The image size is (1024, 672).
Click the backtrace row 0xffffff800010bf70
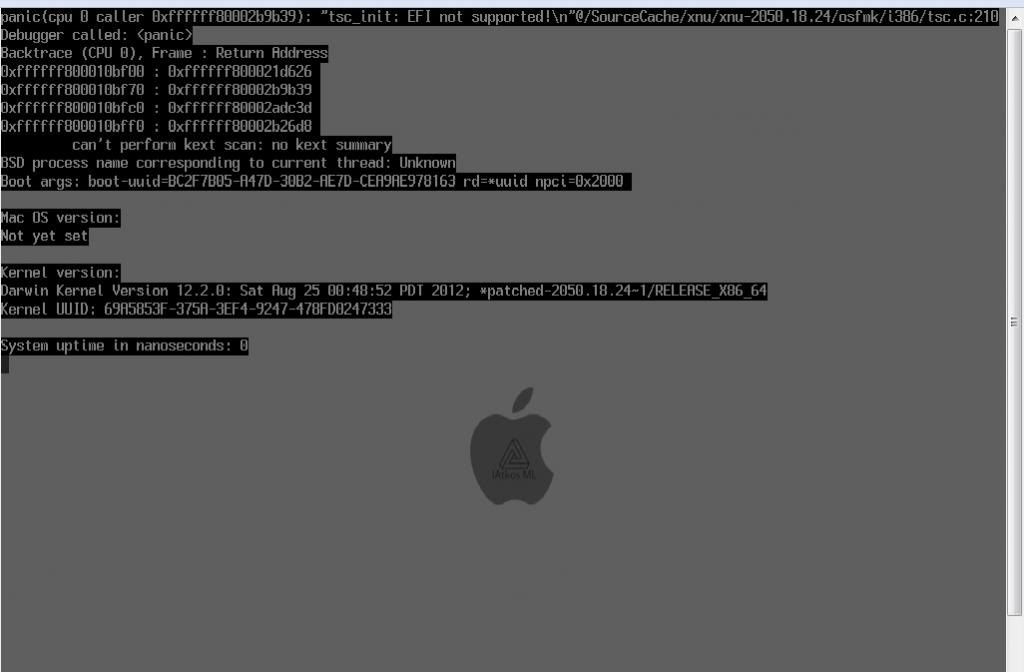tap(156, 89)
